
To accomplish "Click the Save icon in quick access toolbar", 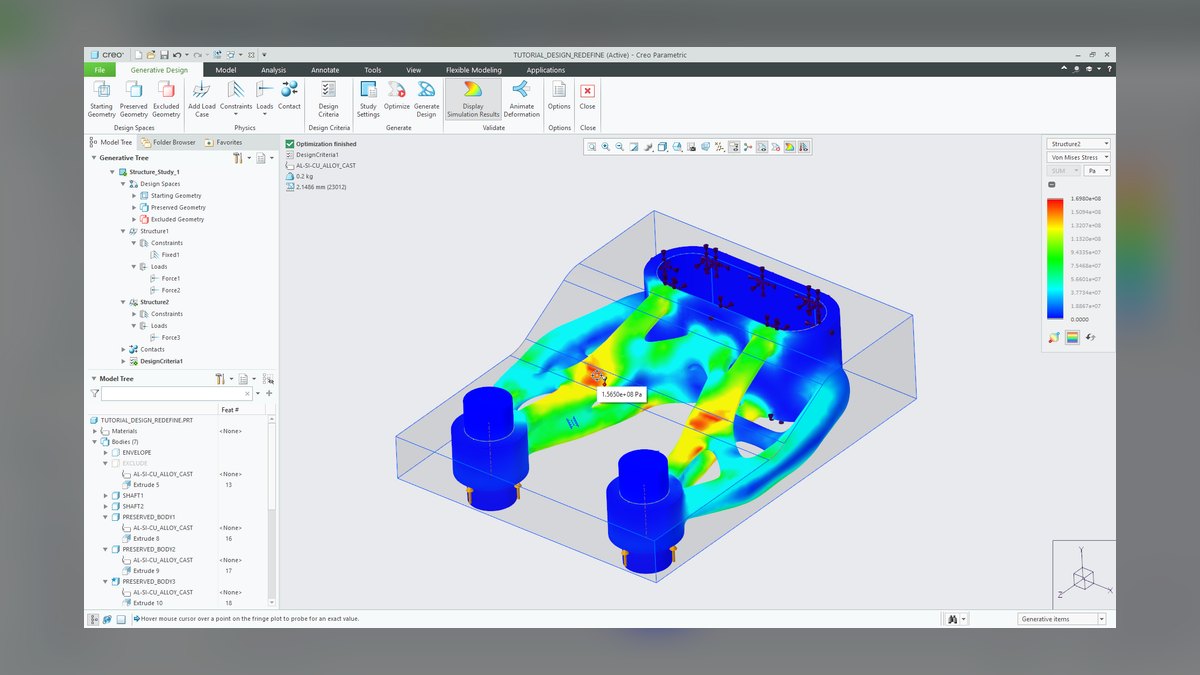I will [164, 54].
